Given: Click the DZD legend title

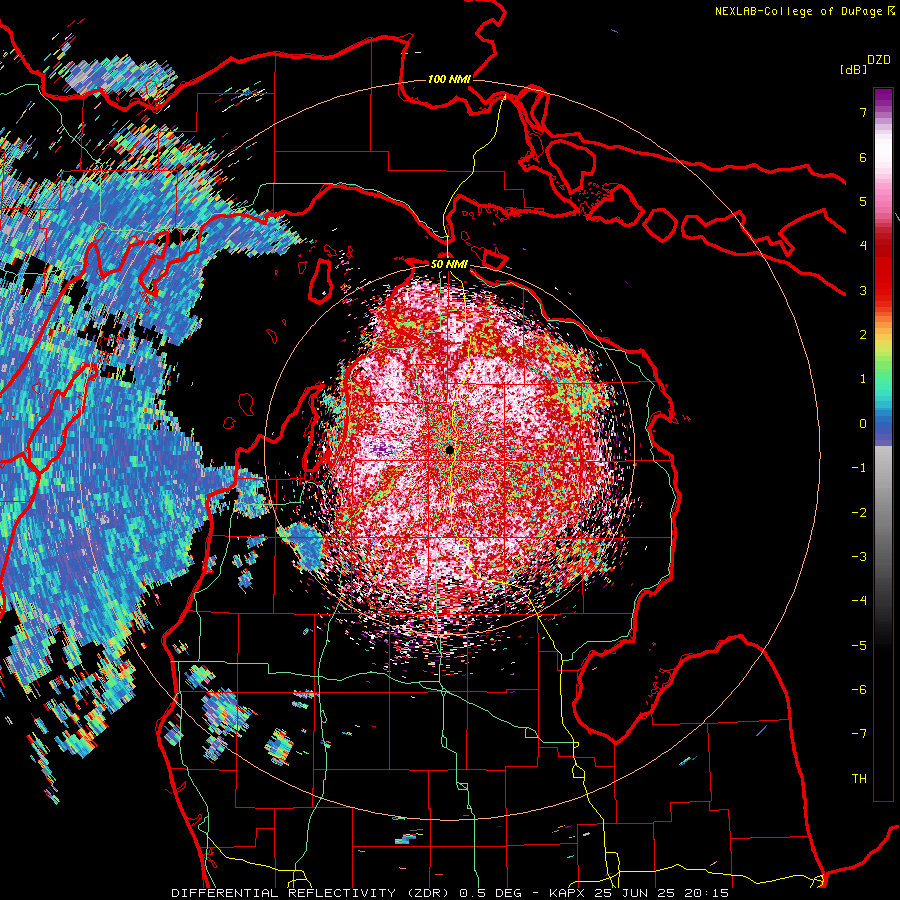Looking at the screenshot, I should [879, 60].
